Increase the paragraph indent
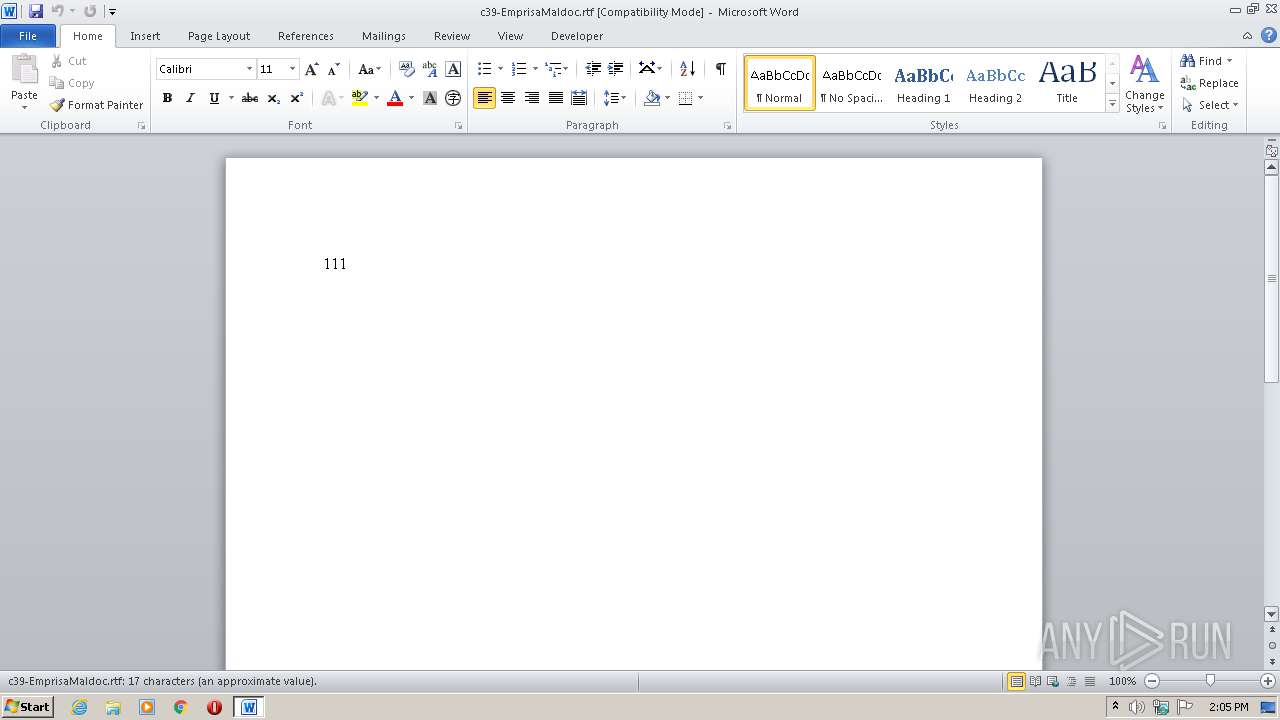The image size is (1280, 720). [x=616, y=69]
